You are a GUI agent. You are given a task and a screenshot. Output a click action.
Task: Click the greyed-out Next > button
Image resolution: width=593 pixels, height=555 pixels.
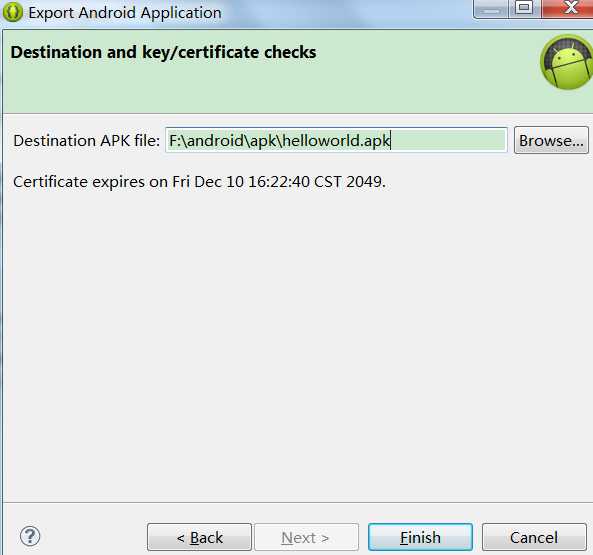click(x=306, y=537)
